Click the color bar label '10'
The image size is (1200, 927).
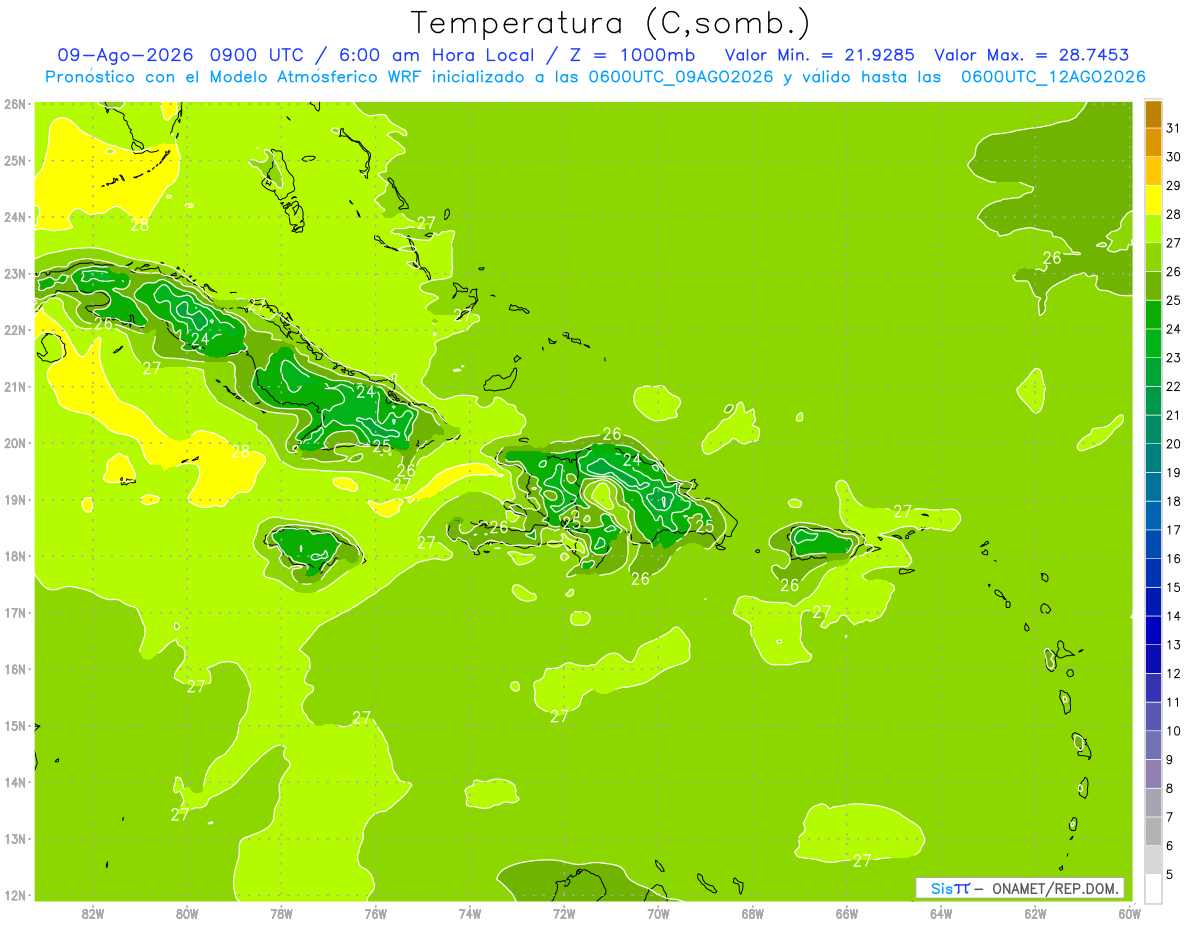coord(1173,731)
